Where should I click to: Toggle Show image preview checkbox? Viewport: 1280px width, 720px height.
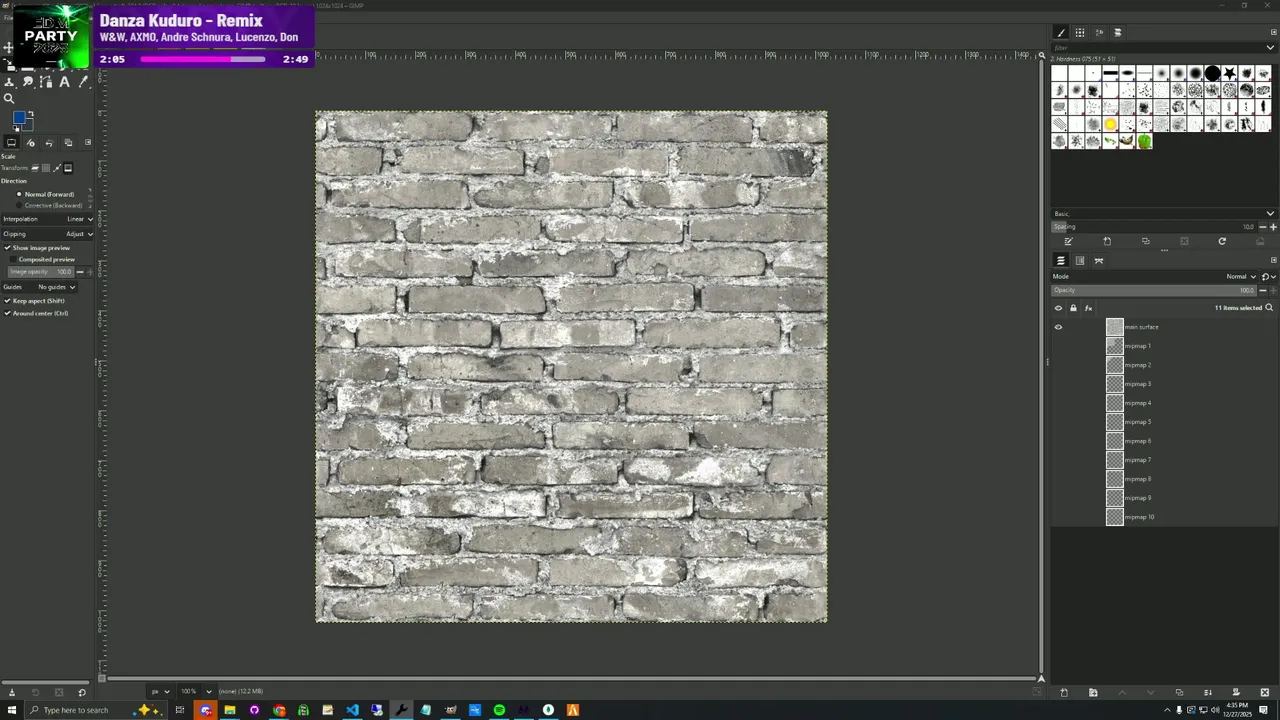click(37, 248)
